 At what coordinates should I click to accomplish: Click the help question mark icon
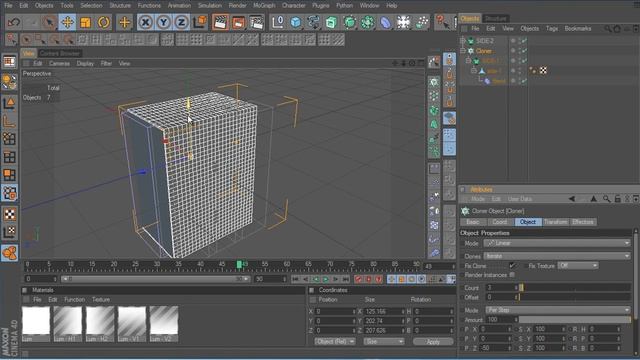tap(442, 22)
